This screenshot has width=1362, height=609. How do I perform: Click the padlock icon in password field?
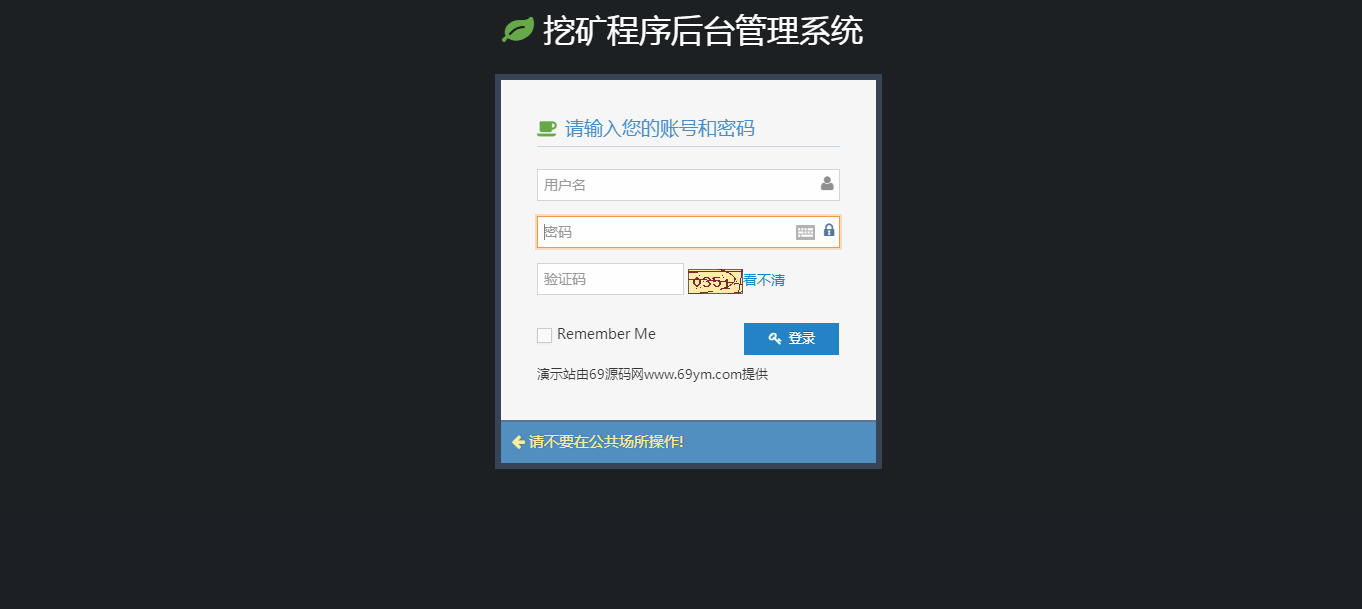(829, 231)
